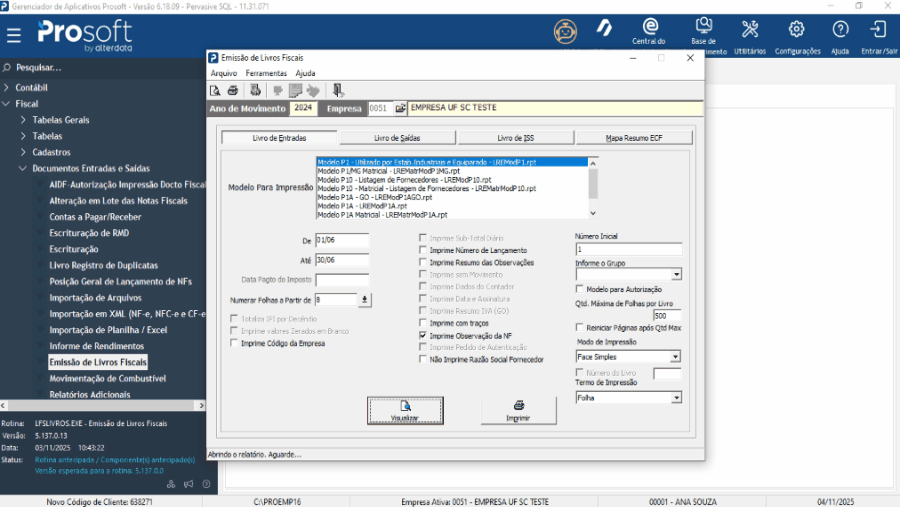The image size is (900, 507).
Task: Check Modelo para Autorização checkbox
Action: click(580, 288)
